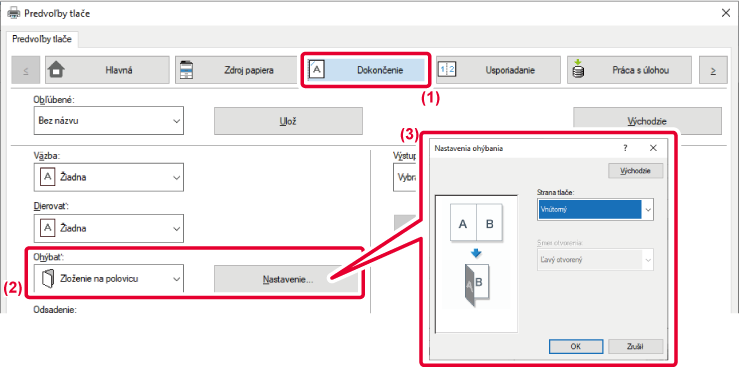Click the layout icon on Usporiadanie tab
The width and height of the screenshot is (739, 371).
pyautogui.click(x=447, y=70)
